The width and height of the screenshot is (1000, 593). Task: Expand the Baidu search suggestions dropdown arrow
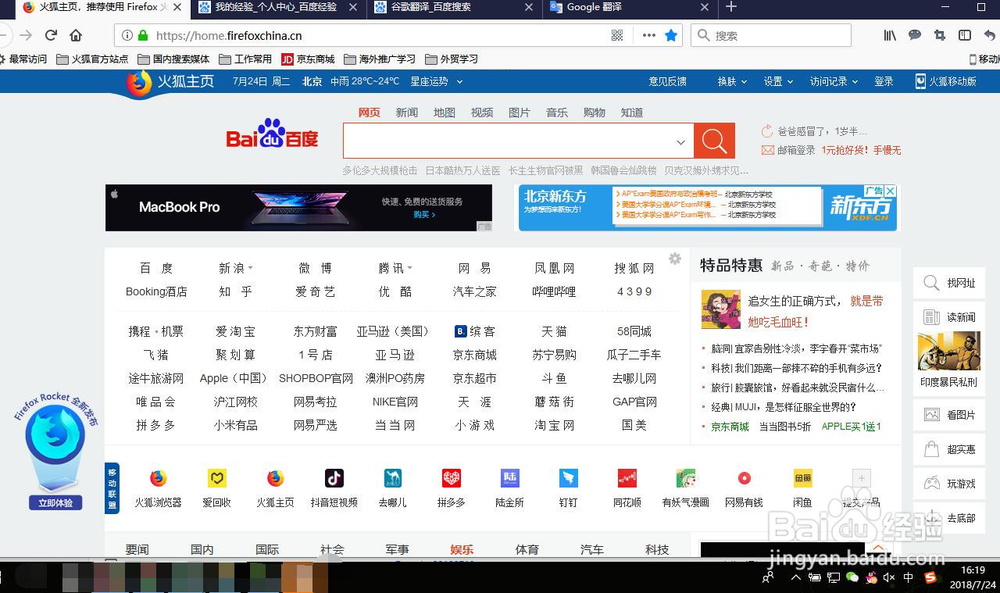coord(680,142)
